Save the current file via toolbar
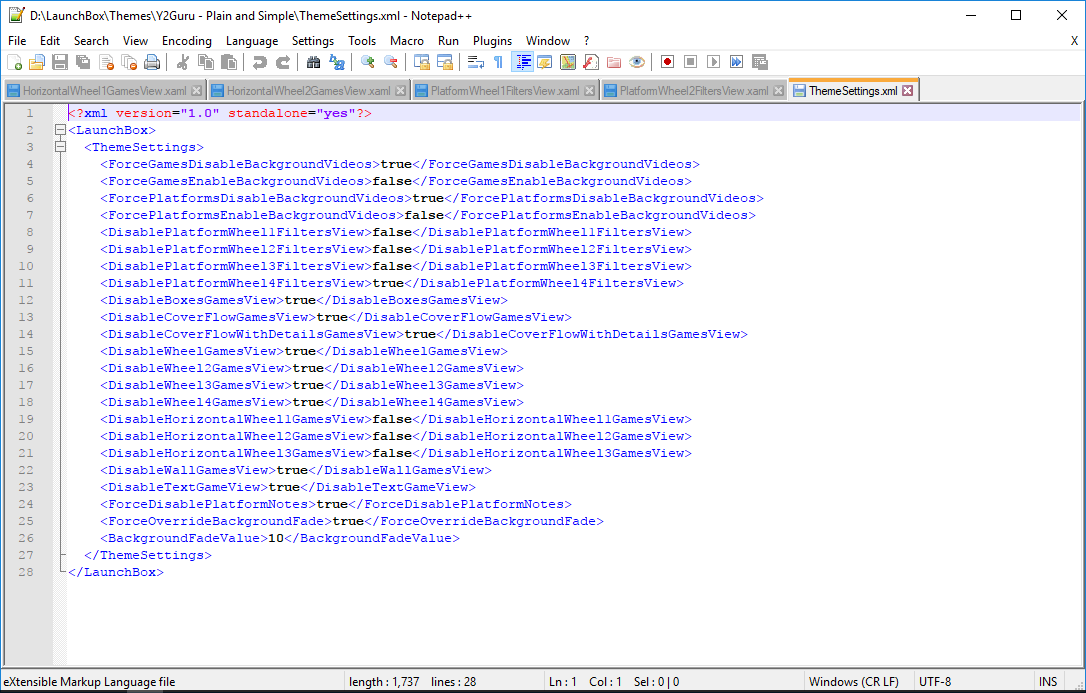Screen dimensions: 1086x693 pyautogui.click(x=60, y=62)
